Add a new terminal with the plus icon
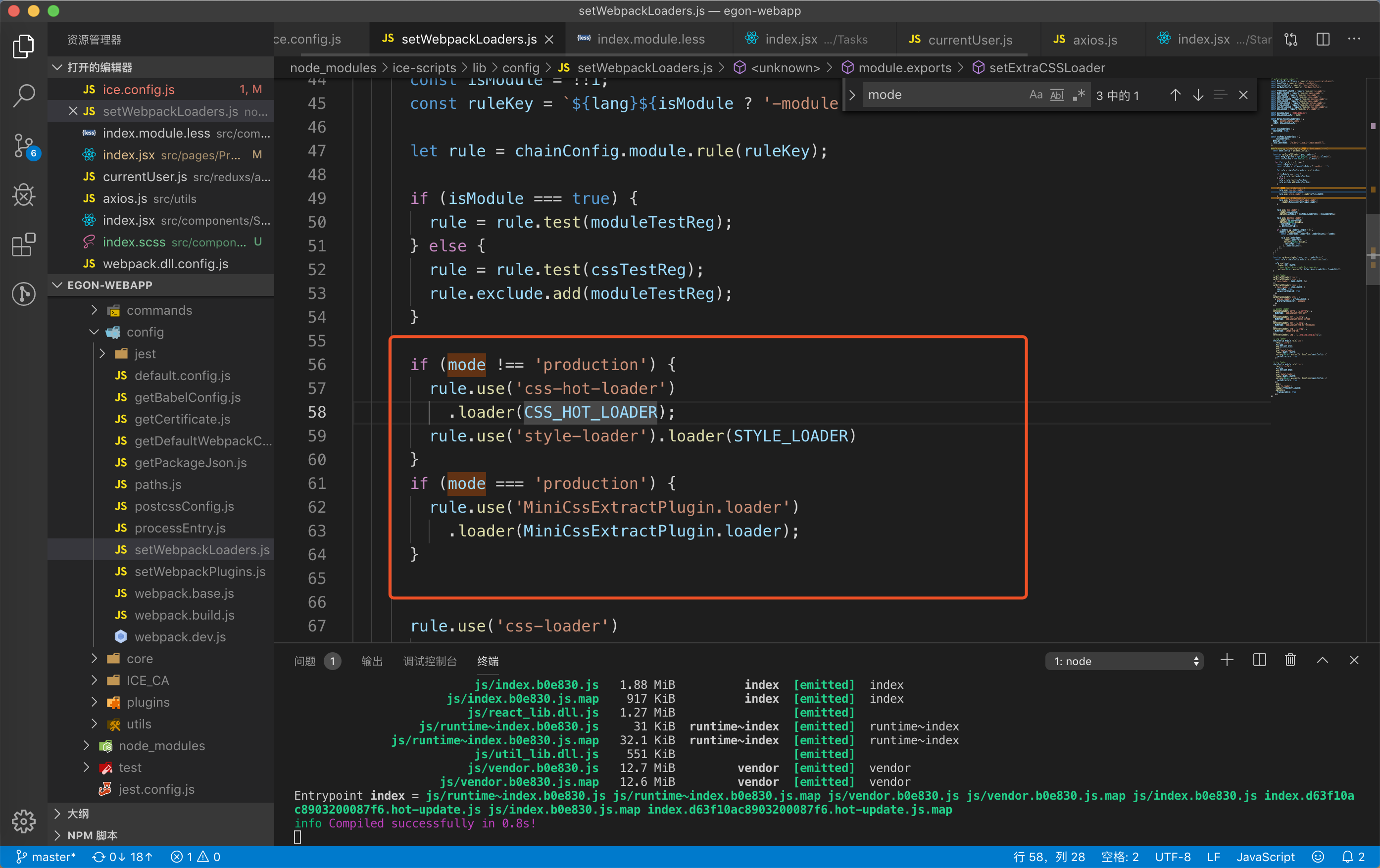The width and height of the screenshot is (1380, 868). pos(1228,661)
